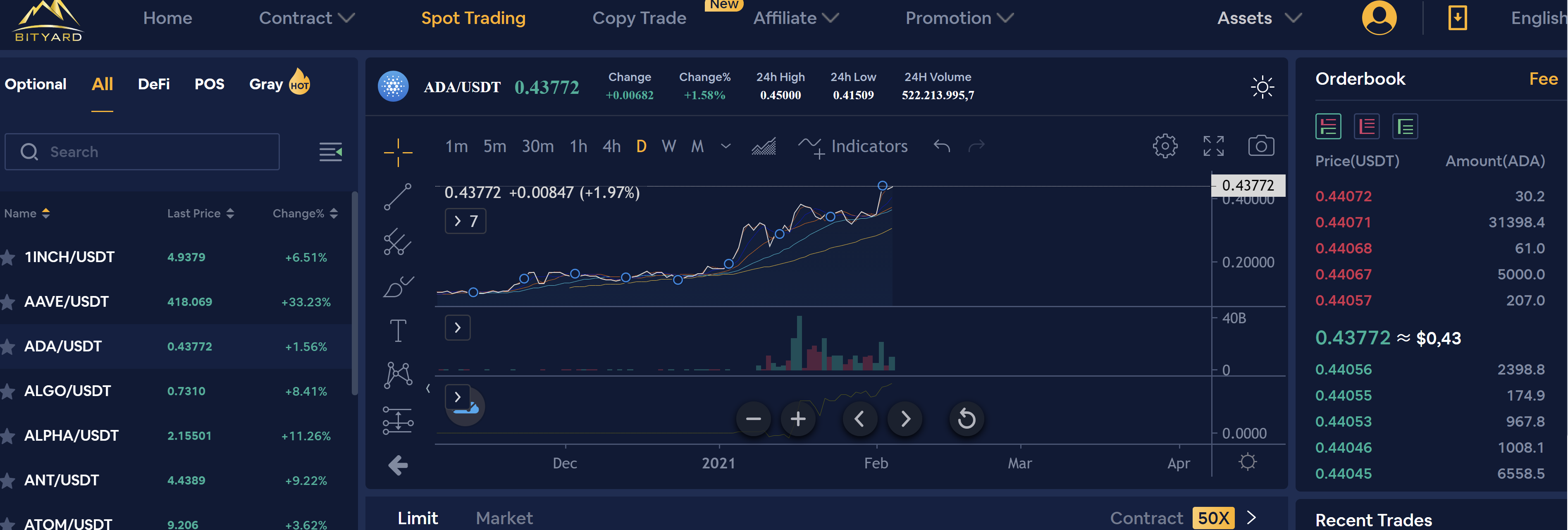This screenshot has width=1568, height=530.
Task: Click the market Search field
Action: [142, 151]
